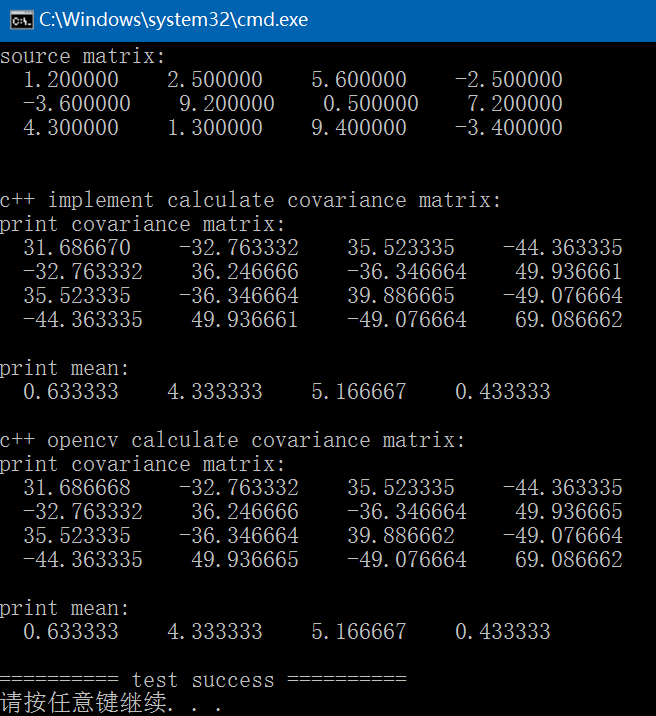Click the value 5.600000
Screen dimensions: 656x716
[x=359, y=80]
